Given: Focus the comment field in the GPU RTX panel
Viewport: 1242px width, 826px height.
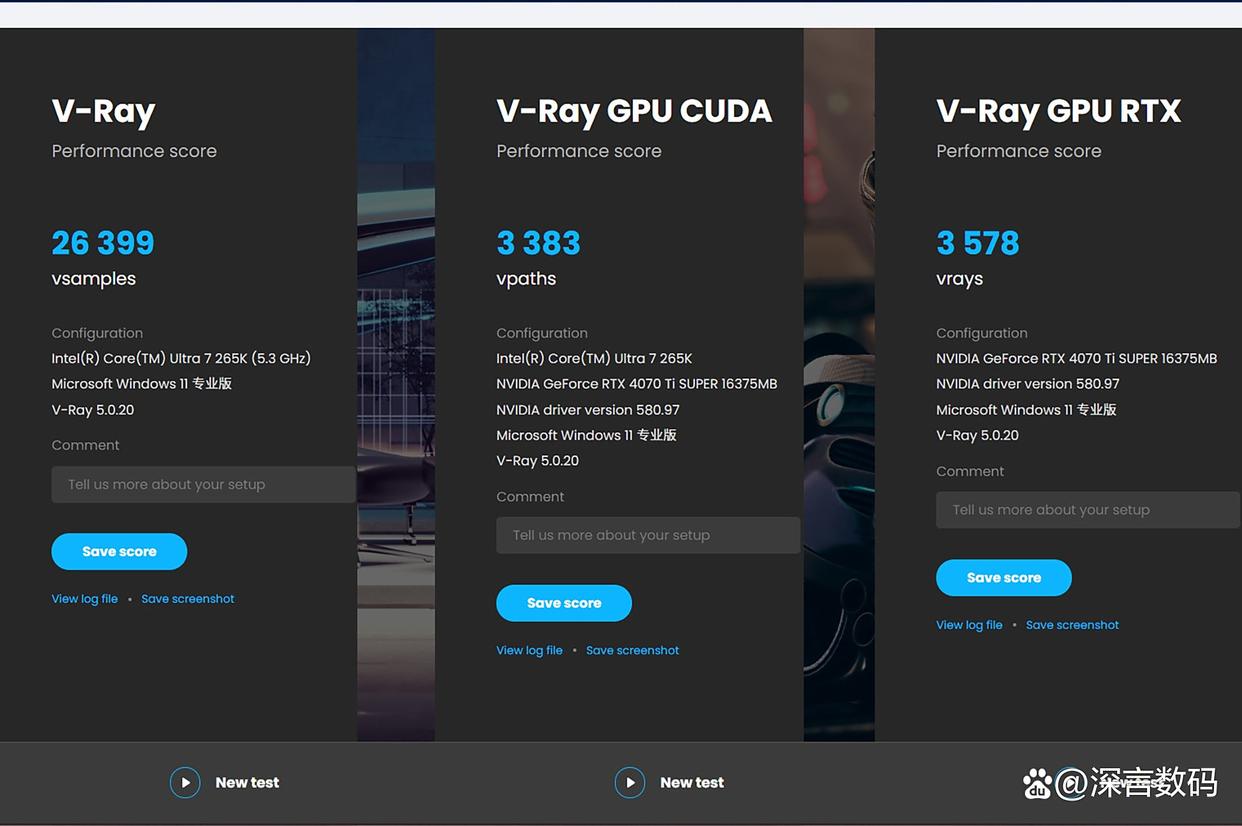Looking at the screenshot, I should click(1087, 510).
